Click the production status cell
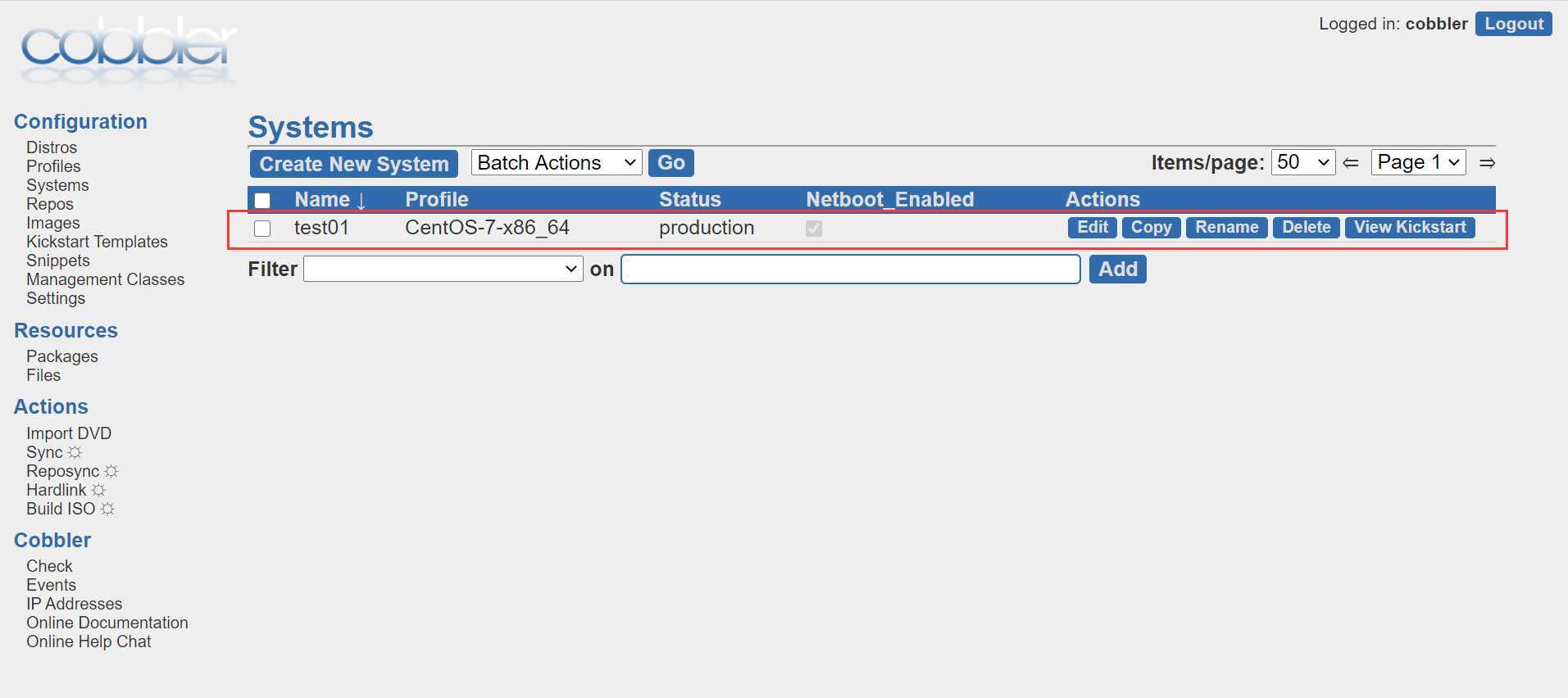 pos(707,228)
